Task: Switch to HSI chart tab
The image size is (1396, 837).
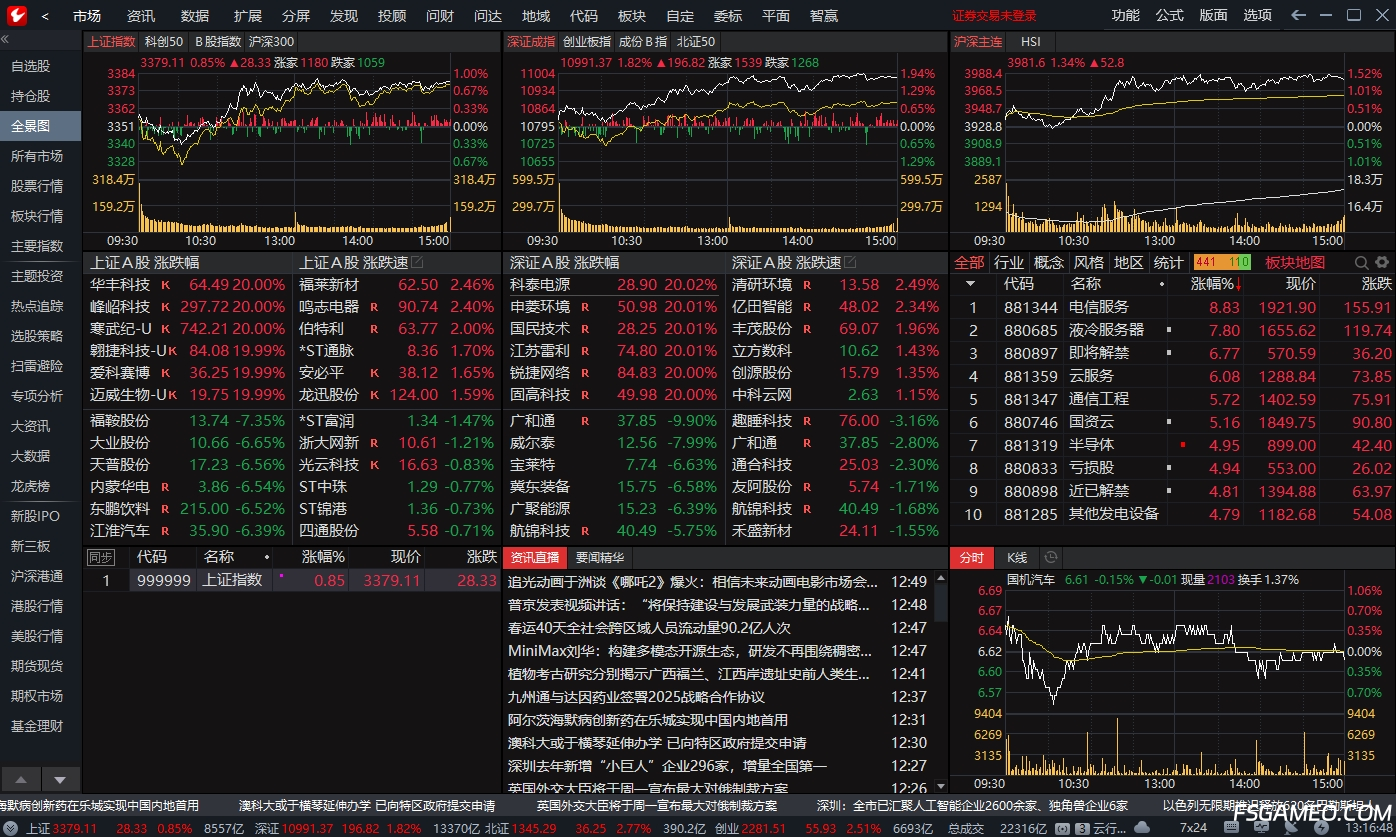Action: click(x=1030, y=42)
